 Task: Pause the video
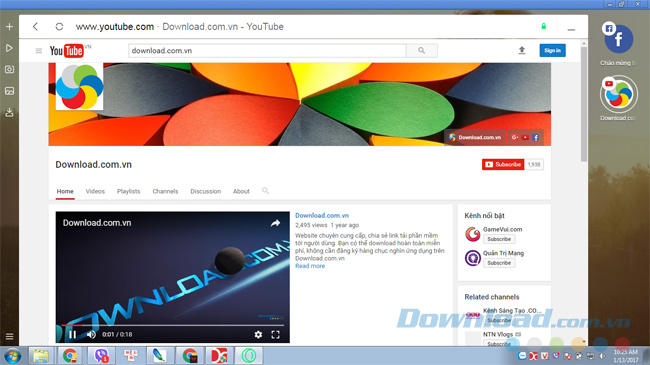point(73,334)
